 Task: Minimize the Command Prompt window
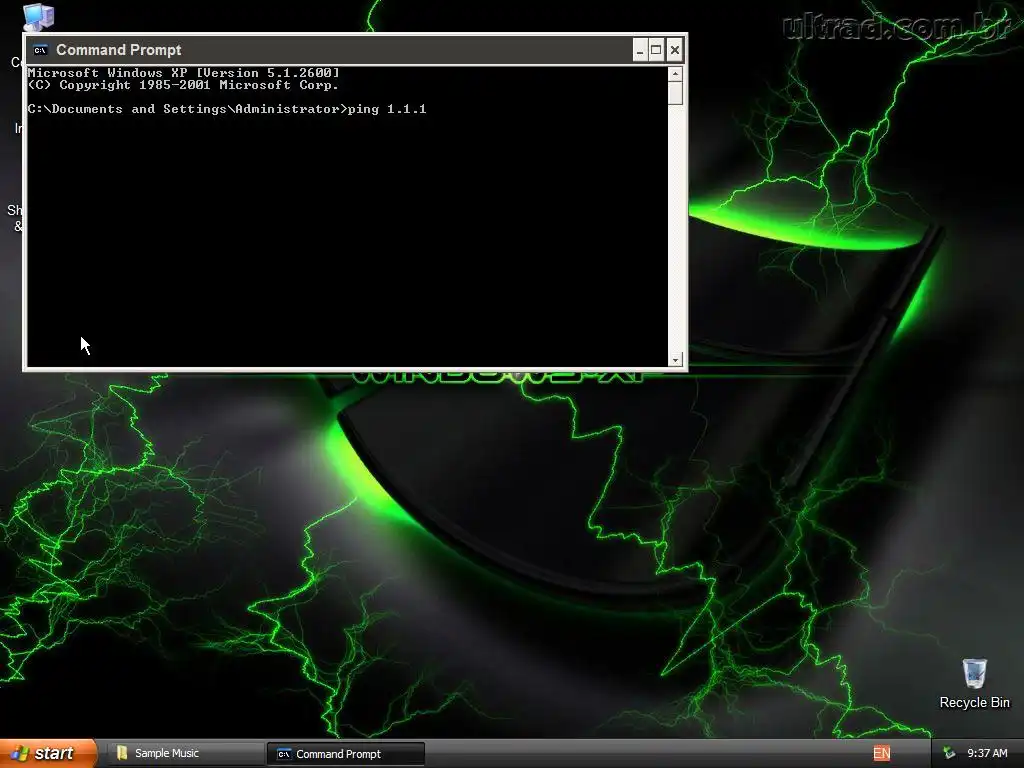[640, 50]
